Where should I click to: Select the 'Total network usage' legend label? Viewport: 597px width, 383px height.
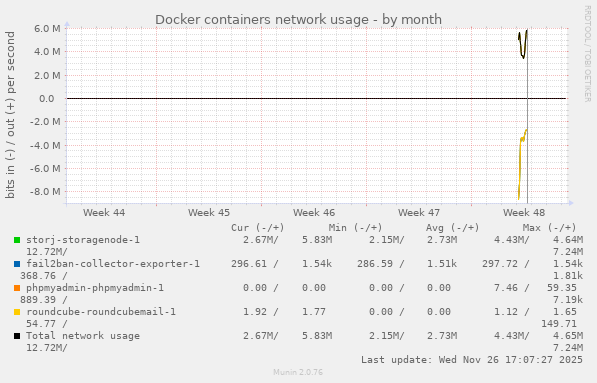point(83,335)
